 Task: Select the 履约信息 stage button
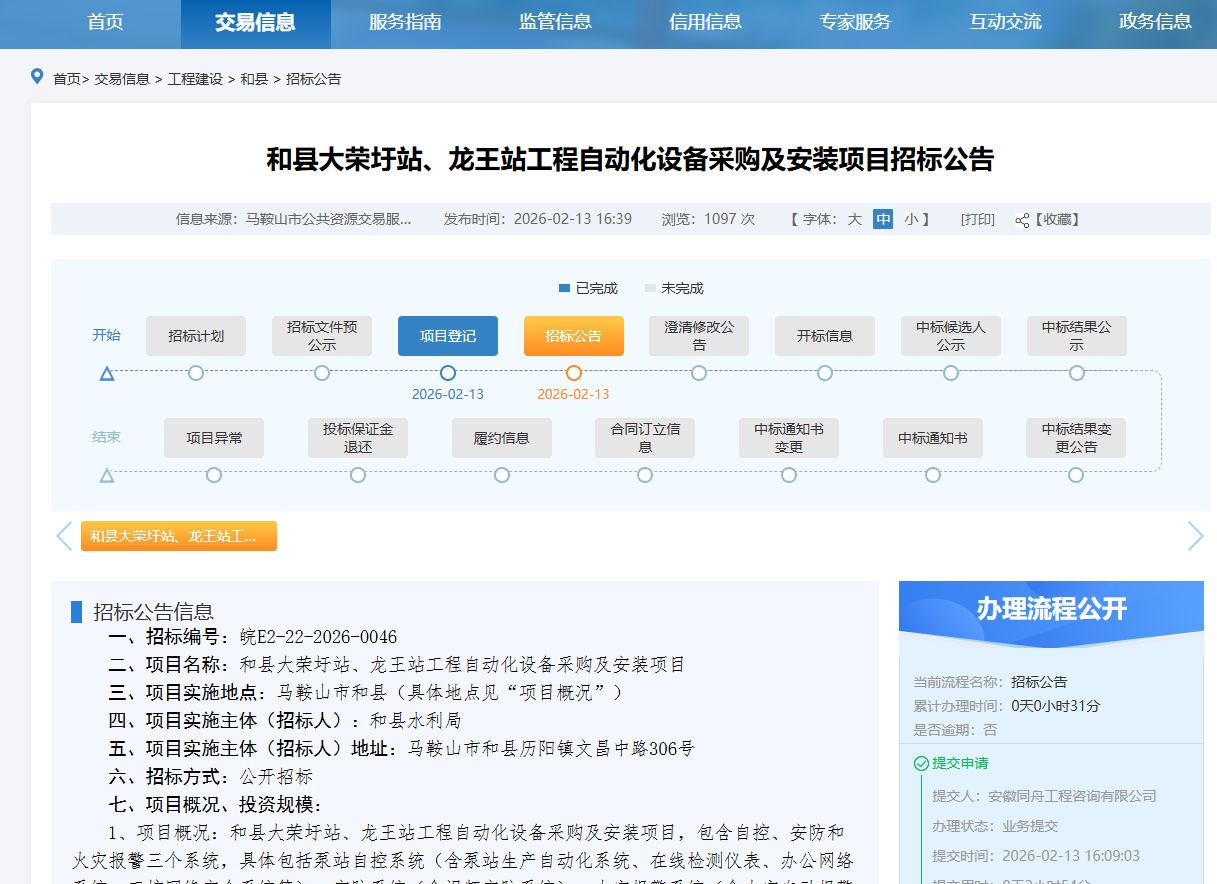pos(502,438)
